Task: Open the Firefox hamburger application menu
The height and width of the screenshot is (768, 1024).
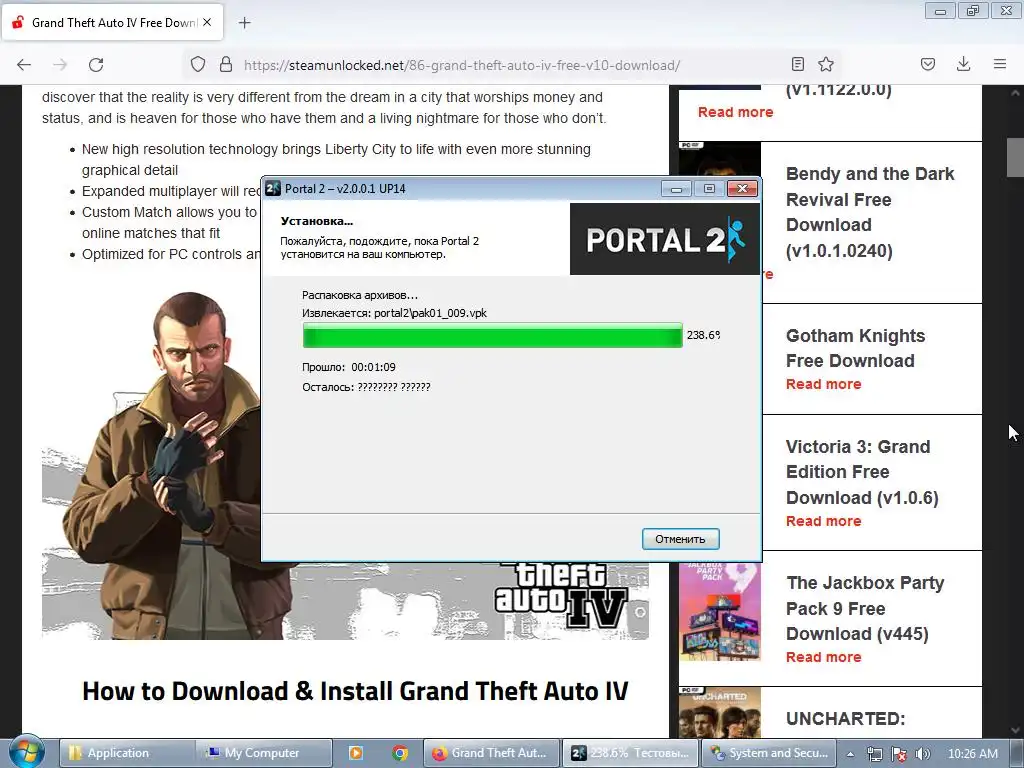Action: click(x=1000, y=64)
